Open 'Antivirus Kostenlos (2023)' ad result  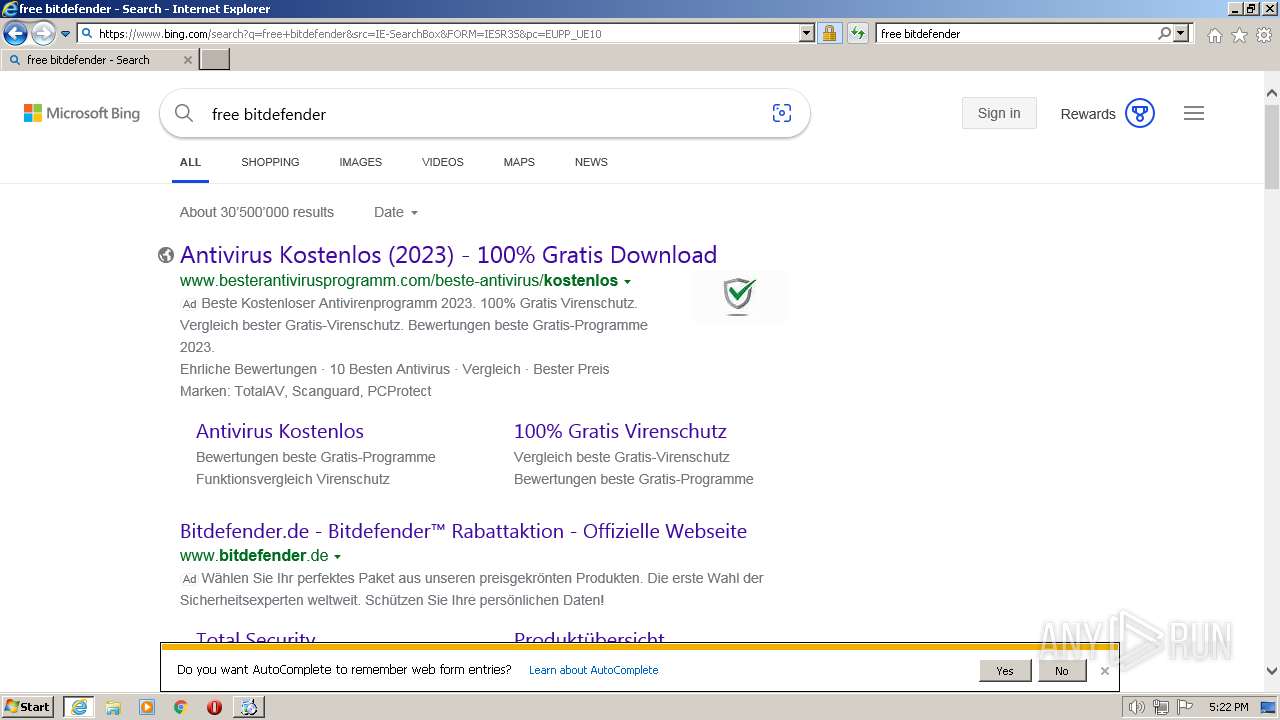[x=448, y=255]
